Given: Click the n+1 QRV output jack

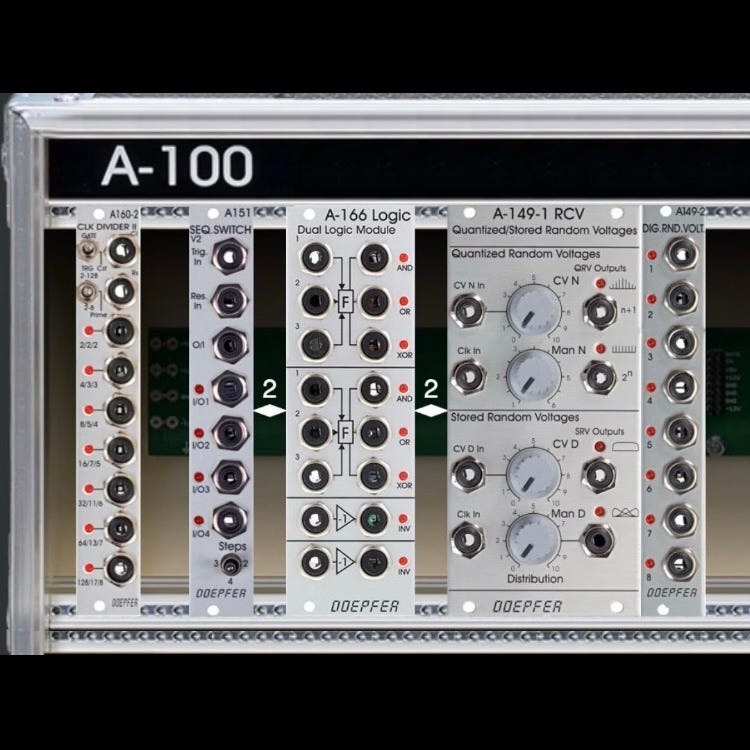Looking at the screenshot, I should pos(600,312).
